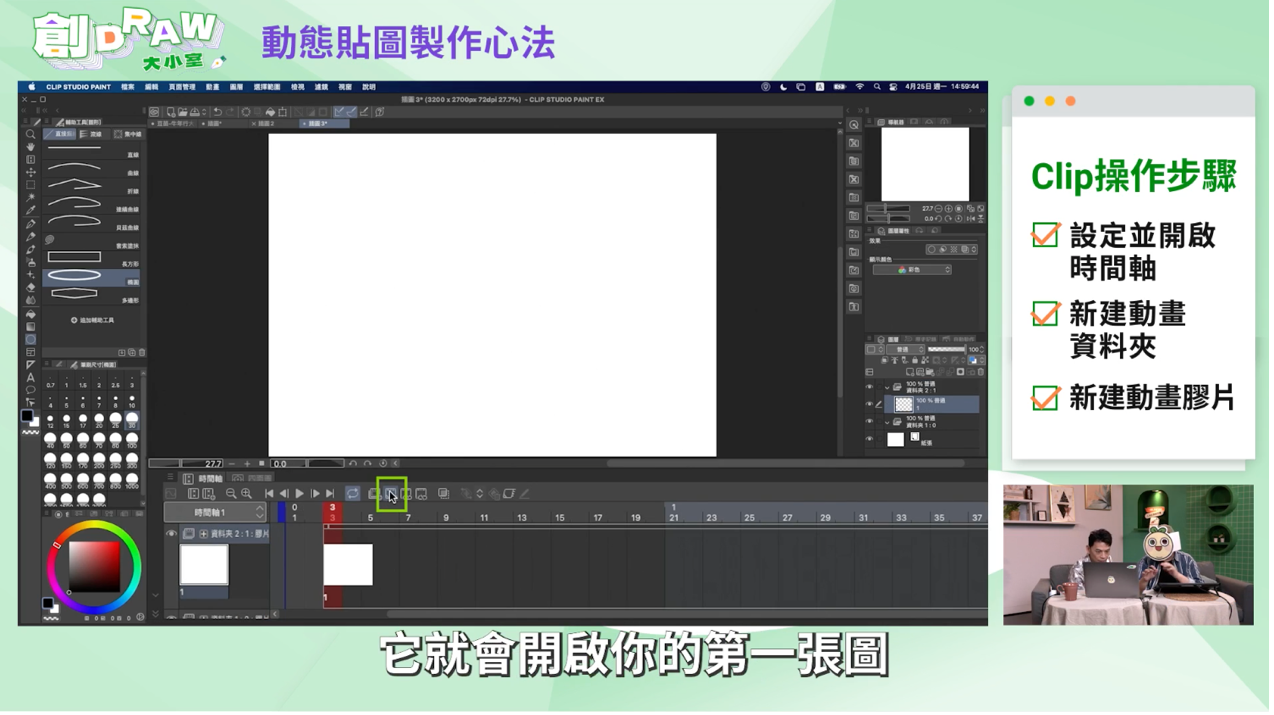Screen dimensions: 1274x715
Task: Step to next frame
Action: tap(315, 493)
